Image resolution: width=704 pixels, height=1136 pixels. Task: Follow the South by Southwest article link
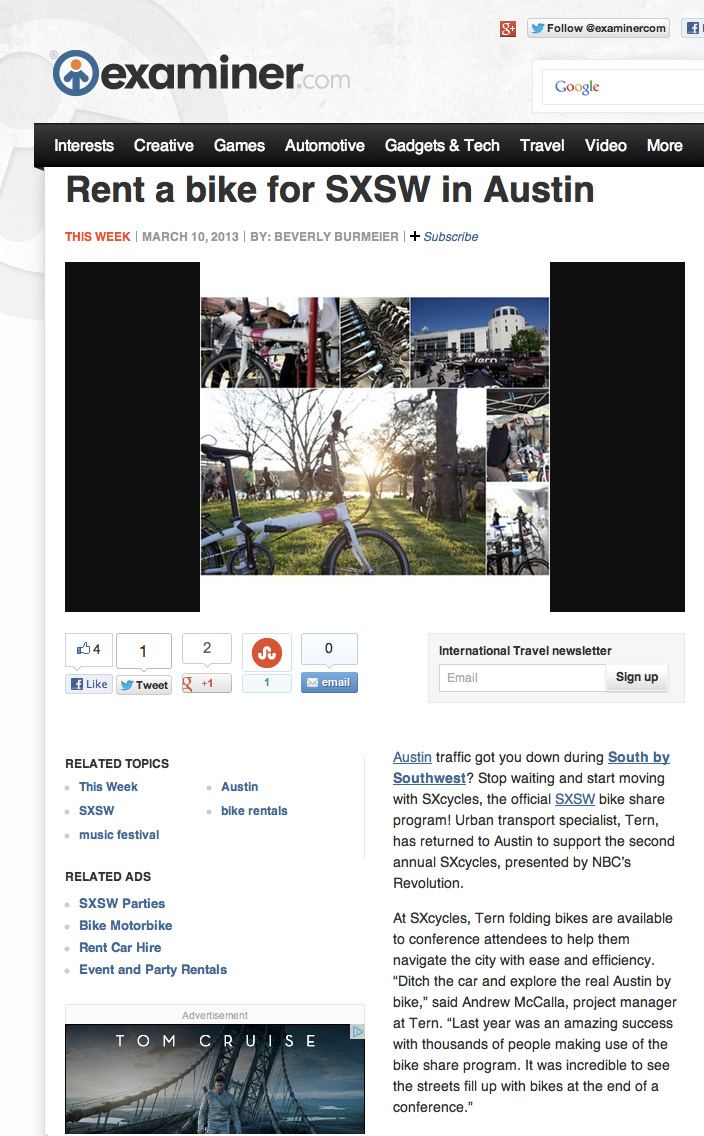pos(532,767)
